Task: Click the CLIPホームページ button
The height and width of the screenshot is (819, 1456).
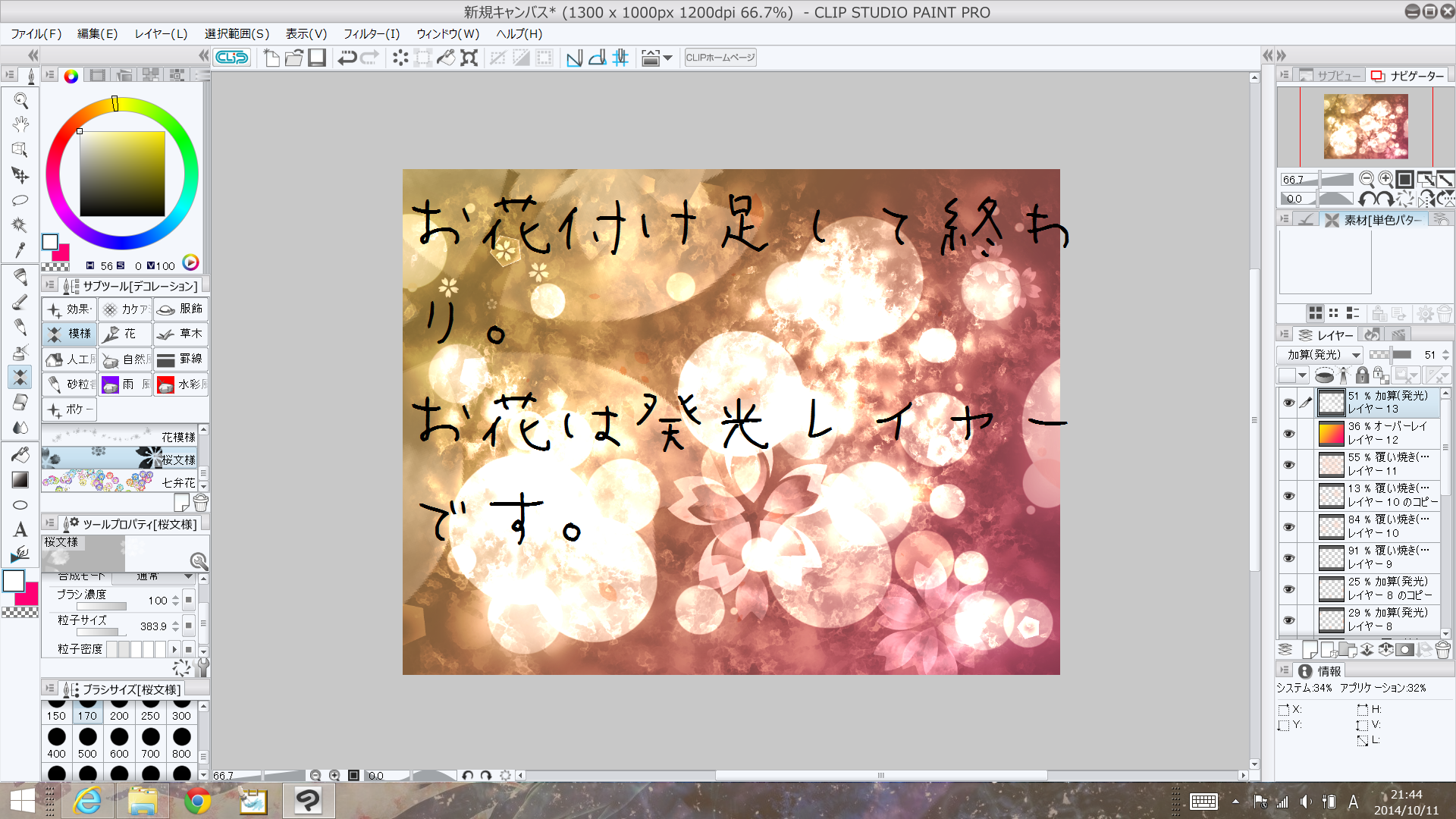Action: pyautogui.click(x=720, y=58)
